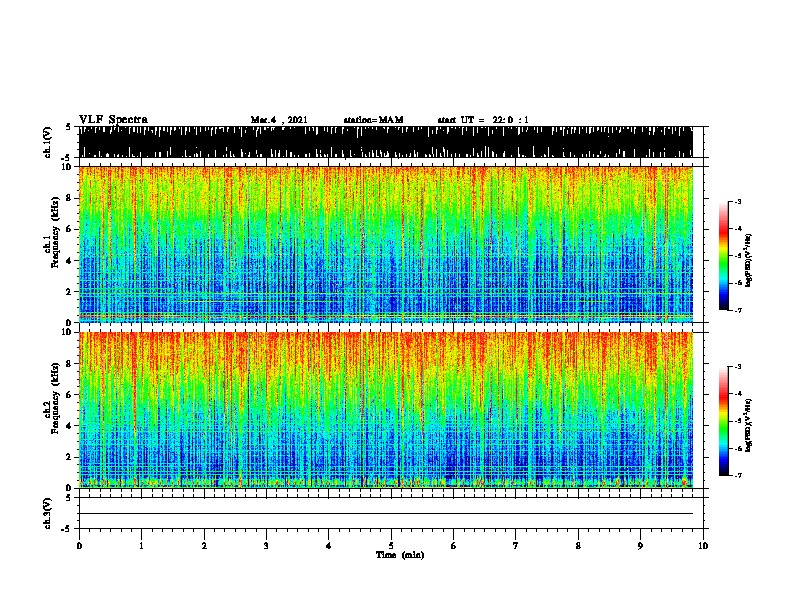Click the "4" kHz tick on ch.2 frequency axis
Image resolution: width=792 pixels, height=612 pixels.
click(70, 426)
